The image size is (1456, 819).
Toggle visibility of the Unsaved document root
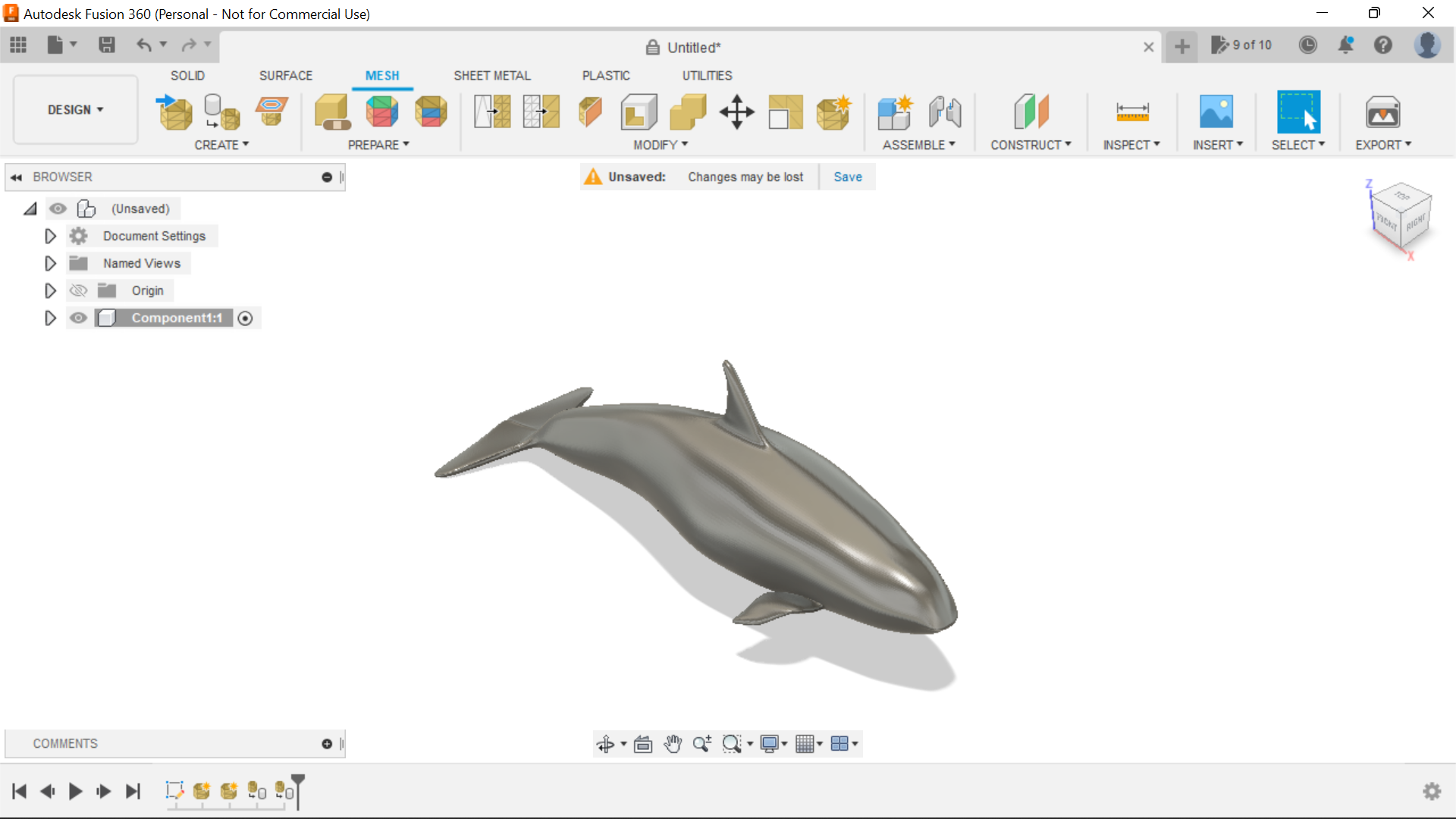tap(58, 209)
